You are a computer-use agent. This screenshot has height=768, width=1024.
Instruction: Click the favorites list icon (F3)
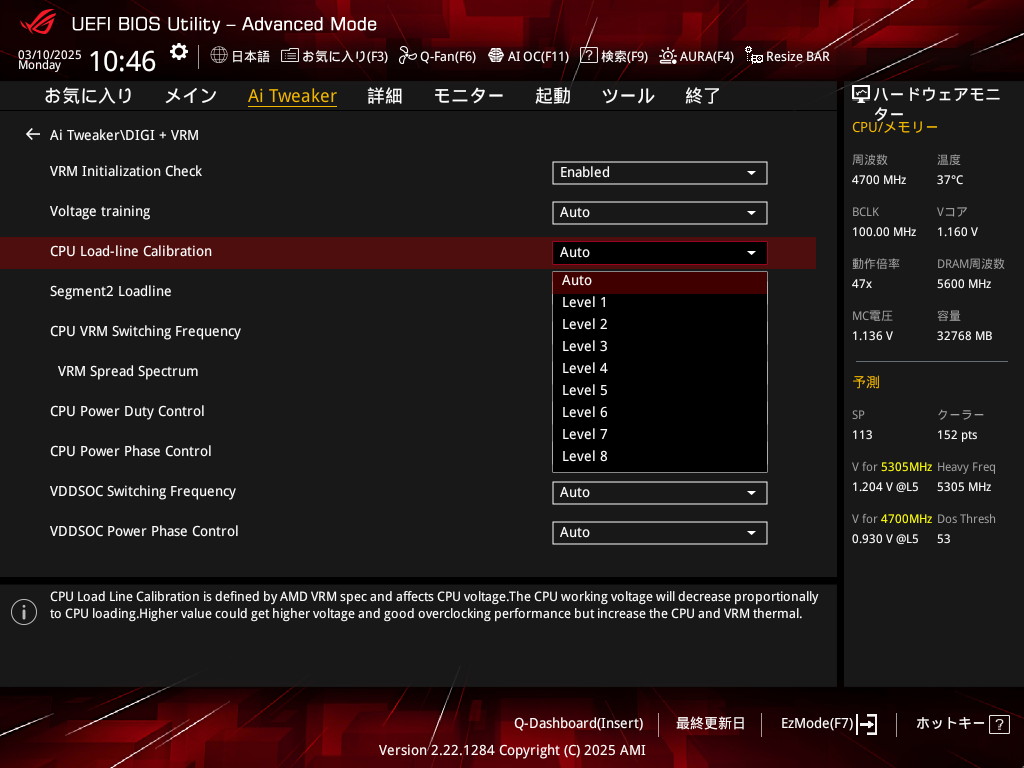click(x=289, y=56)
